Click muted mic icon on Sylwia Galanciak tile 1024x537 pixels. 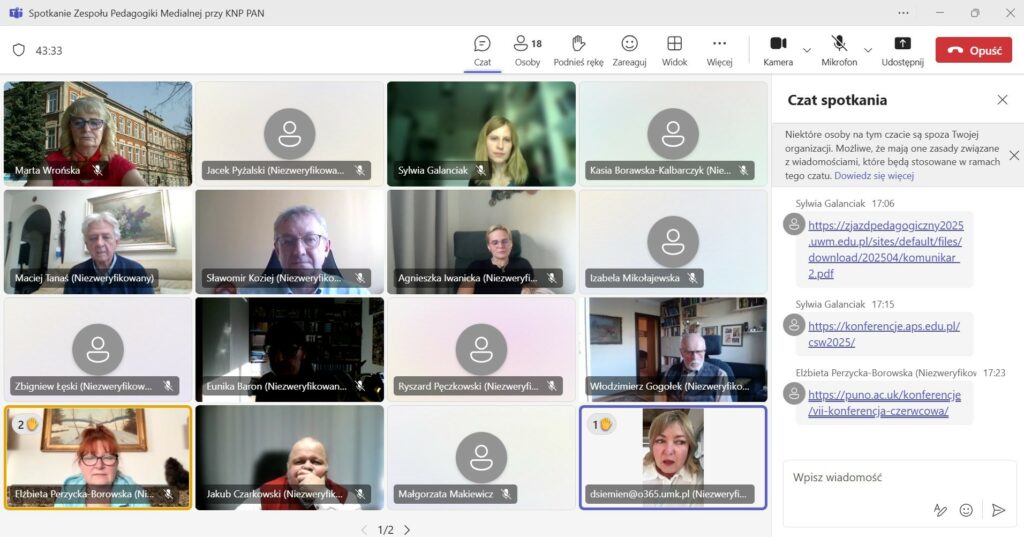point(481,170)
